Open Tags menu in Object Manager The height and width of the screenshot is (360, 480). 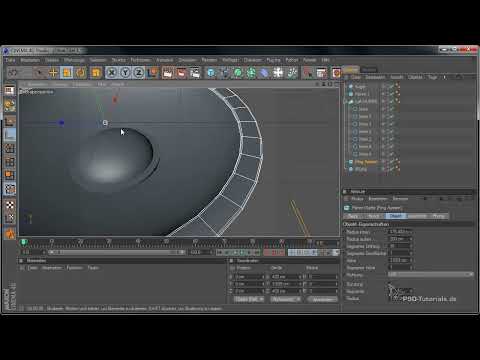click(433, 77)
